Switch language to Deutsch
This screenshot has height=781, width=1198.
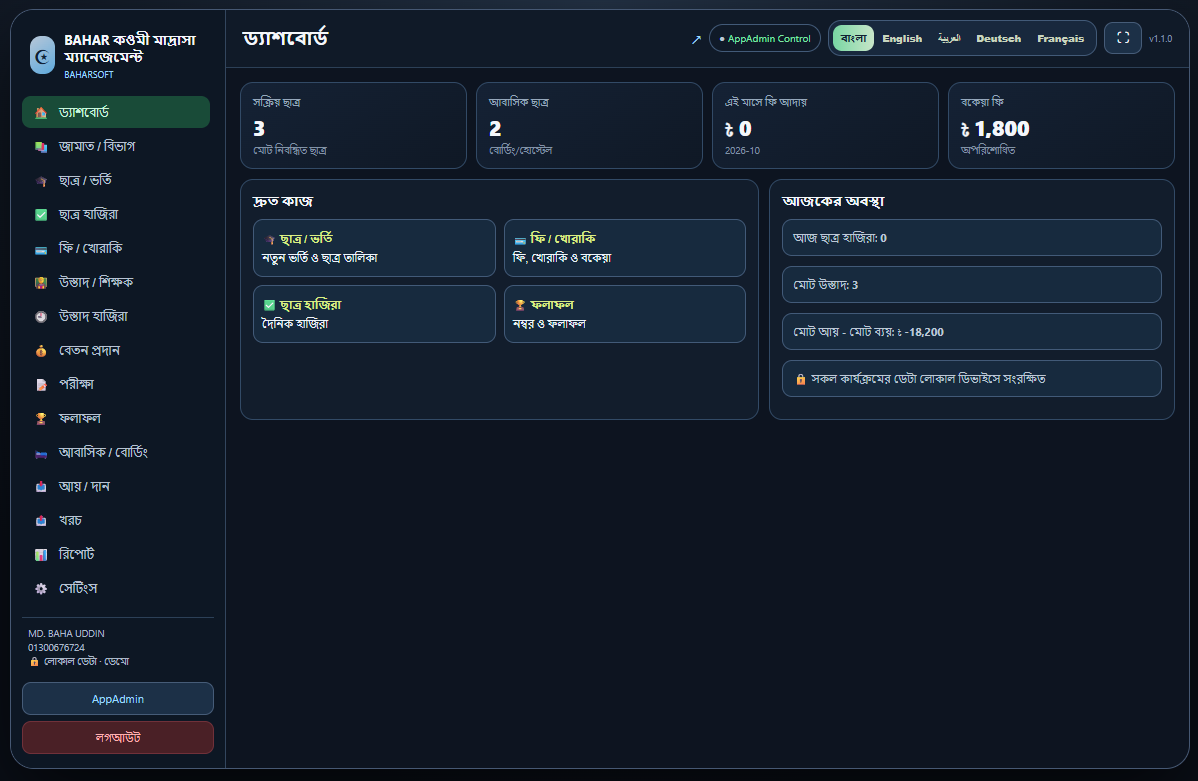point(999,38)
